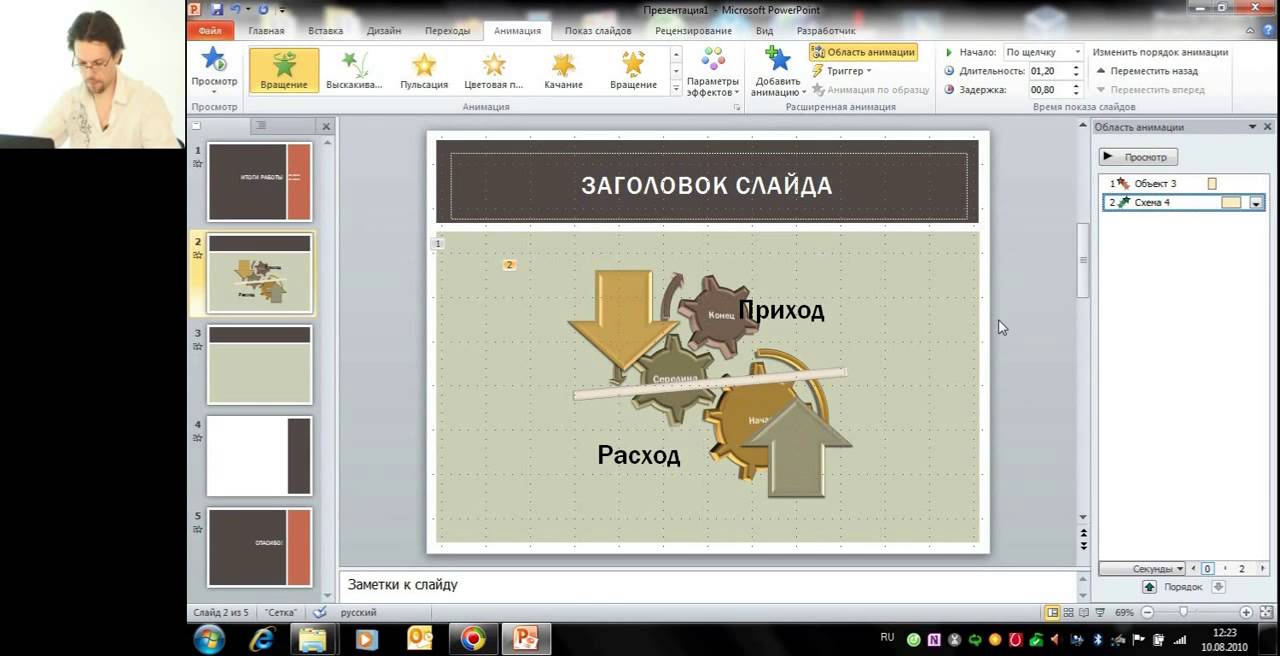Viewport: 1280px width, 656px height.
Task: Select slide 1 thumbnail
Action: coord(260,181)
